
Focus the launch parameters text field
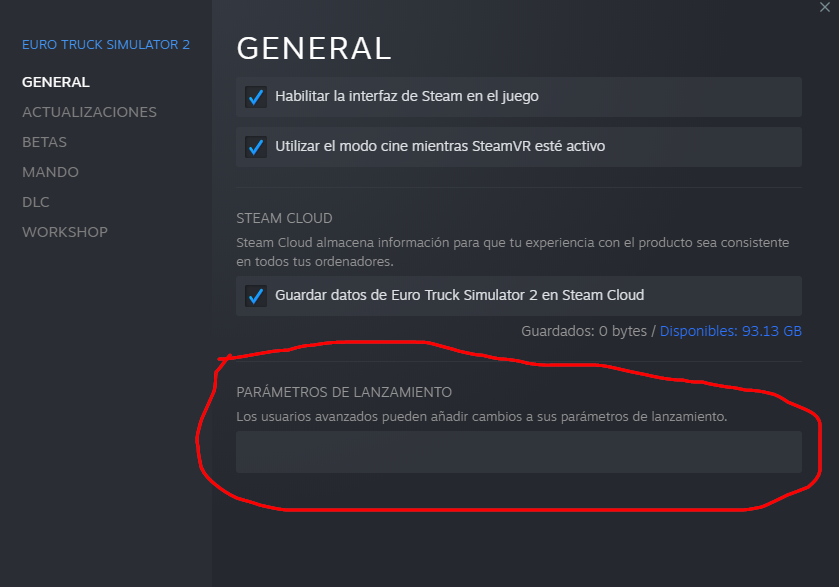[x=518, y=452]
